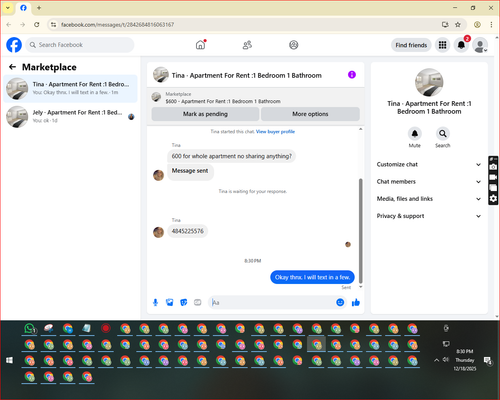Image resolution: width=500 pixels, height=400 pixels.
Task: Click the "Okay thnx. I will text in a few." bubble
Action: tap(312, 277)
